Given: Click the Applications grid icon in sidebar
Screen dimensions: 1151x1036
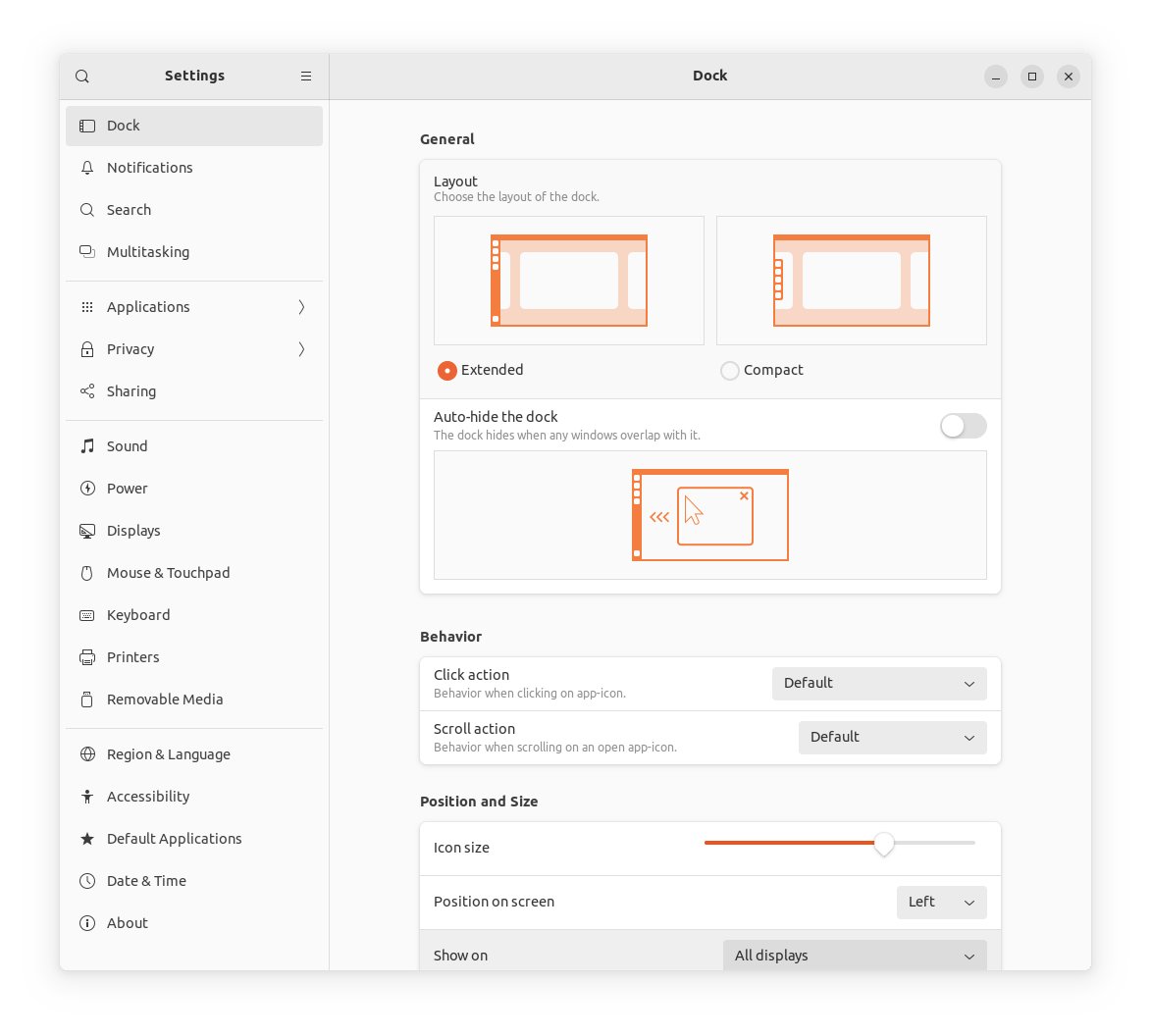Looking at the screenshot, I should [86, 306].
